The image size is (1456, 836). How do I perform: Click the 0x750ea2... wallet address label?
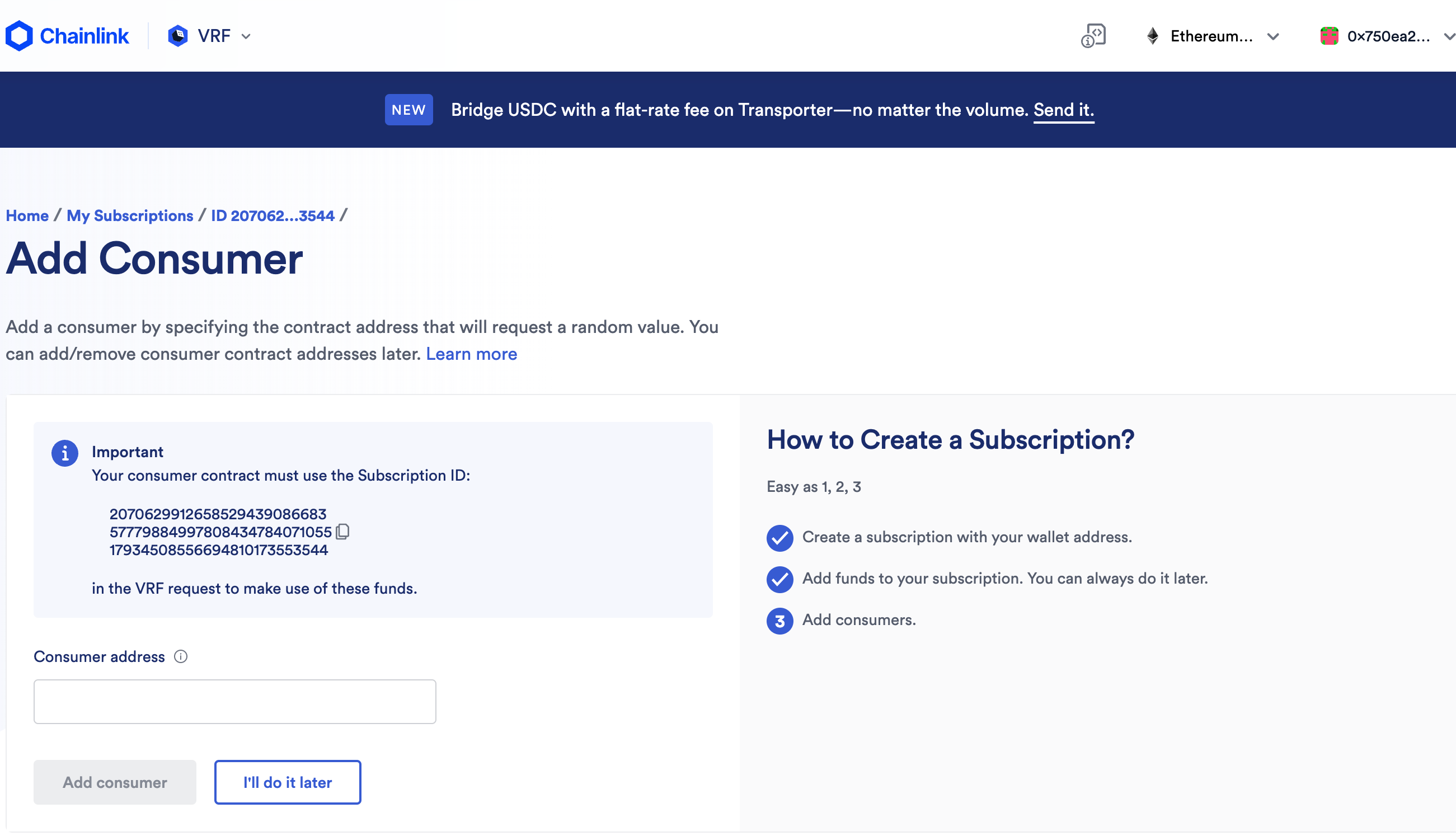tap(1388, 36)
